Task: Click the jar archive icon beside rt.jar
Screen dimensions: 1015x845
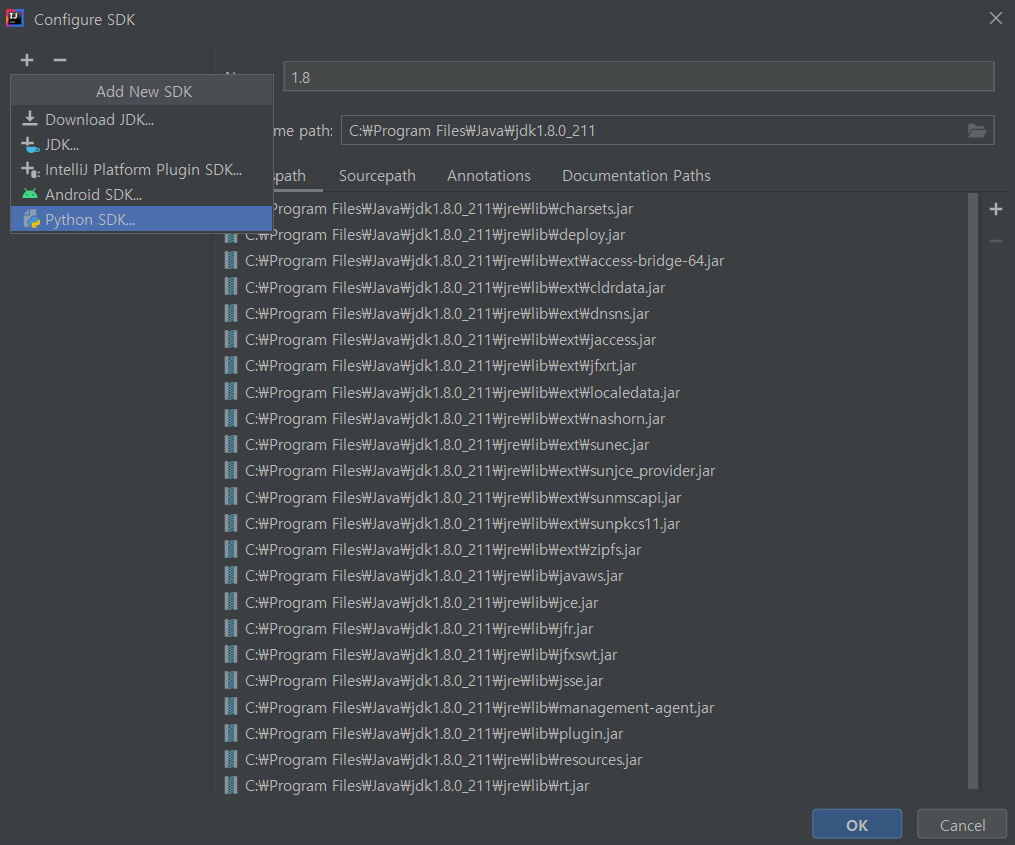Action: click(230, 785)
